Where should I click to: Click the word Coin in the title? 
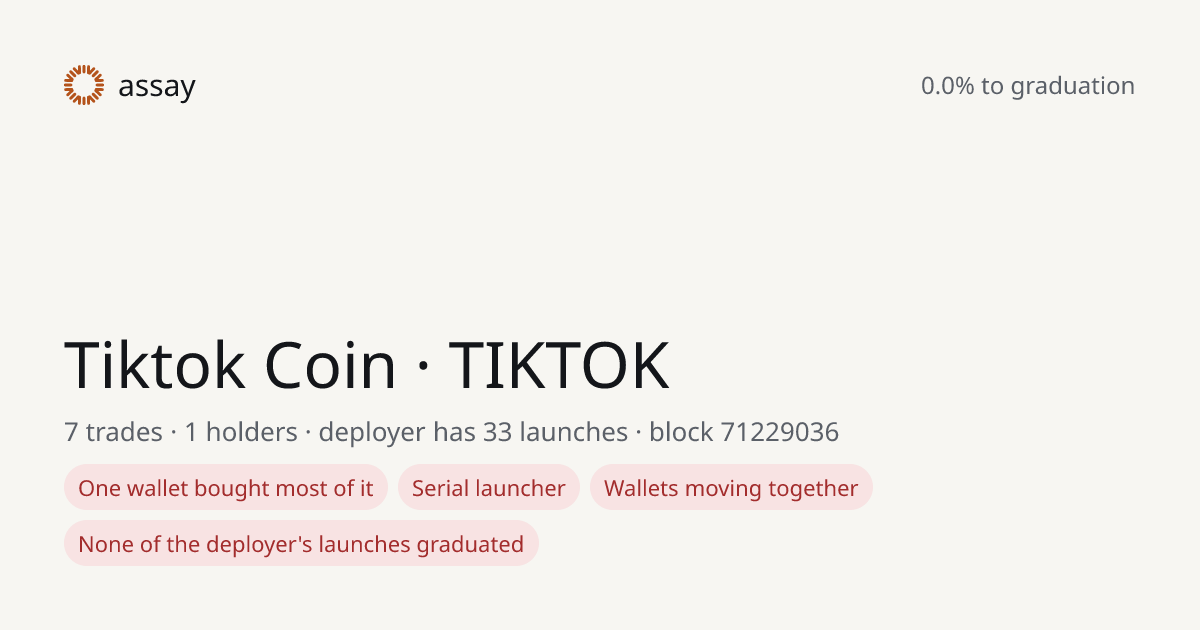[x=330, y=365]
